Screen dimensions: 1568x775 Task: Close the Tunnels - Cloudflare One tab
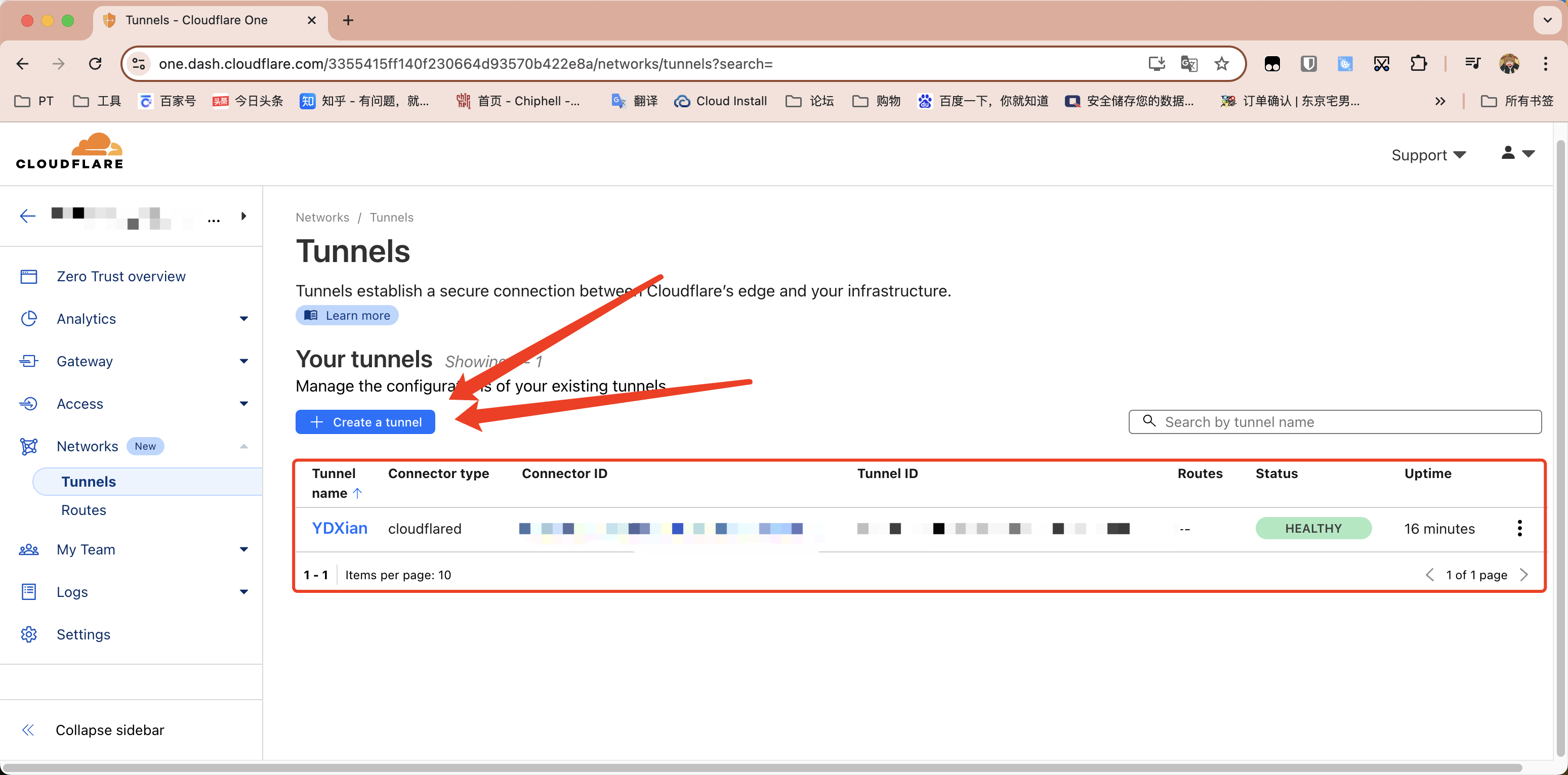tap(312, 21)
